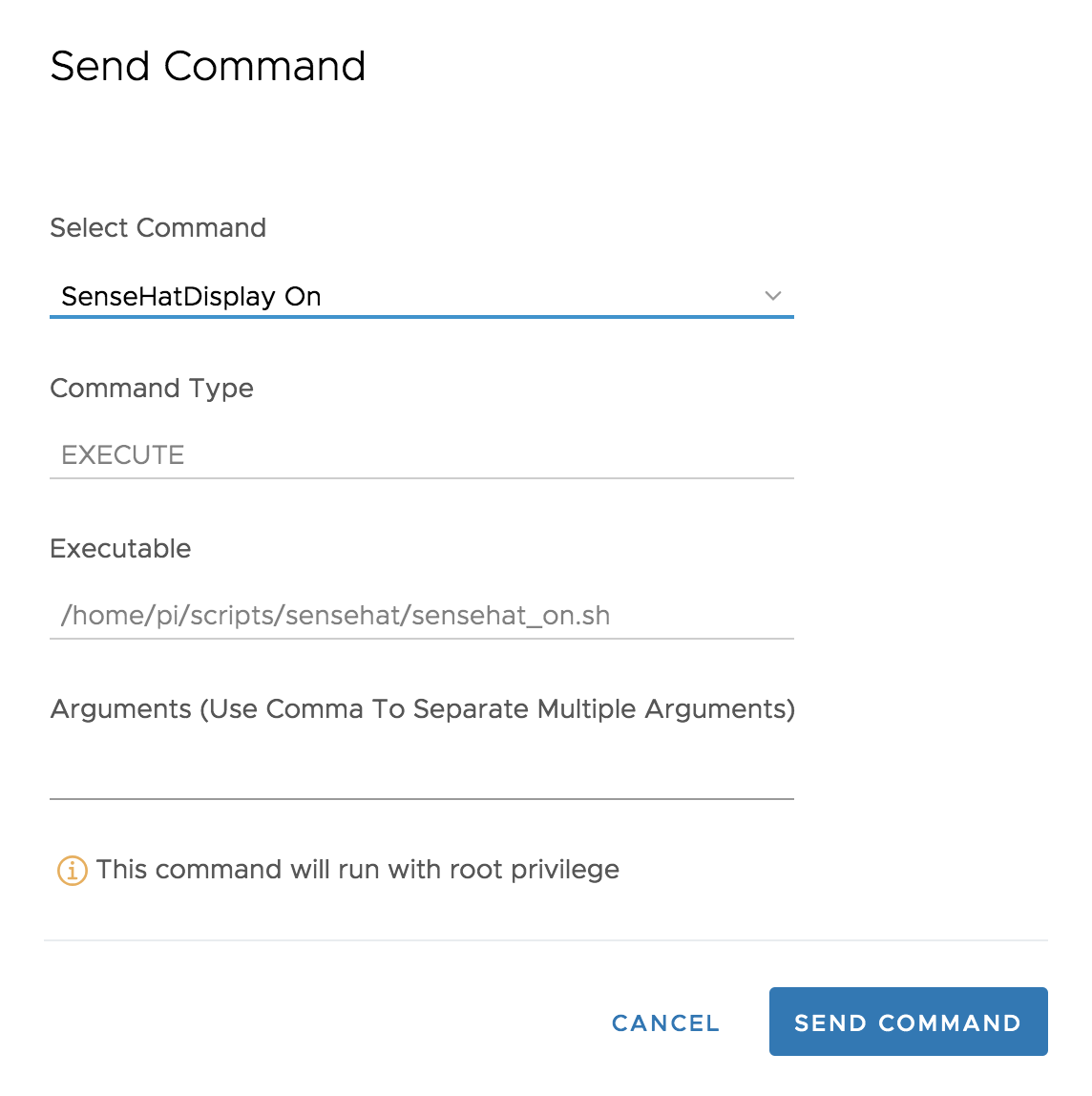This screenshot has height=1096, width=1092.
Task: Click the orange info icon
Action: [x=73, y=871]
